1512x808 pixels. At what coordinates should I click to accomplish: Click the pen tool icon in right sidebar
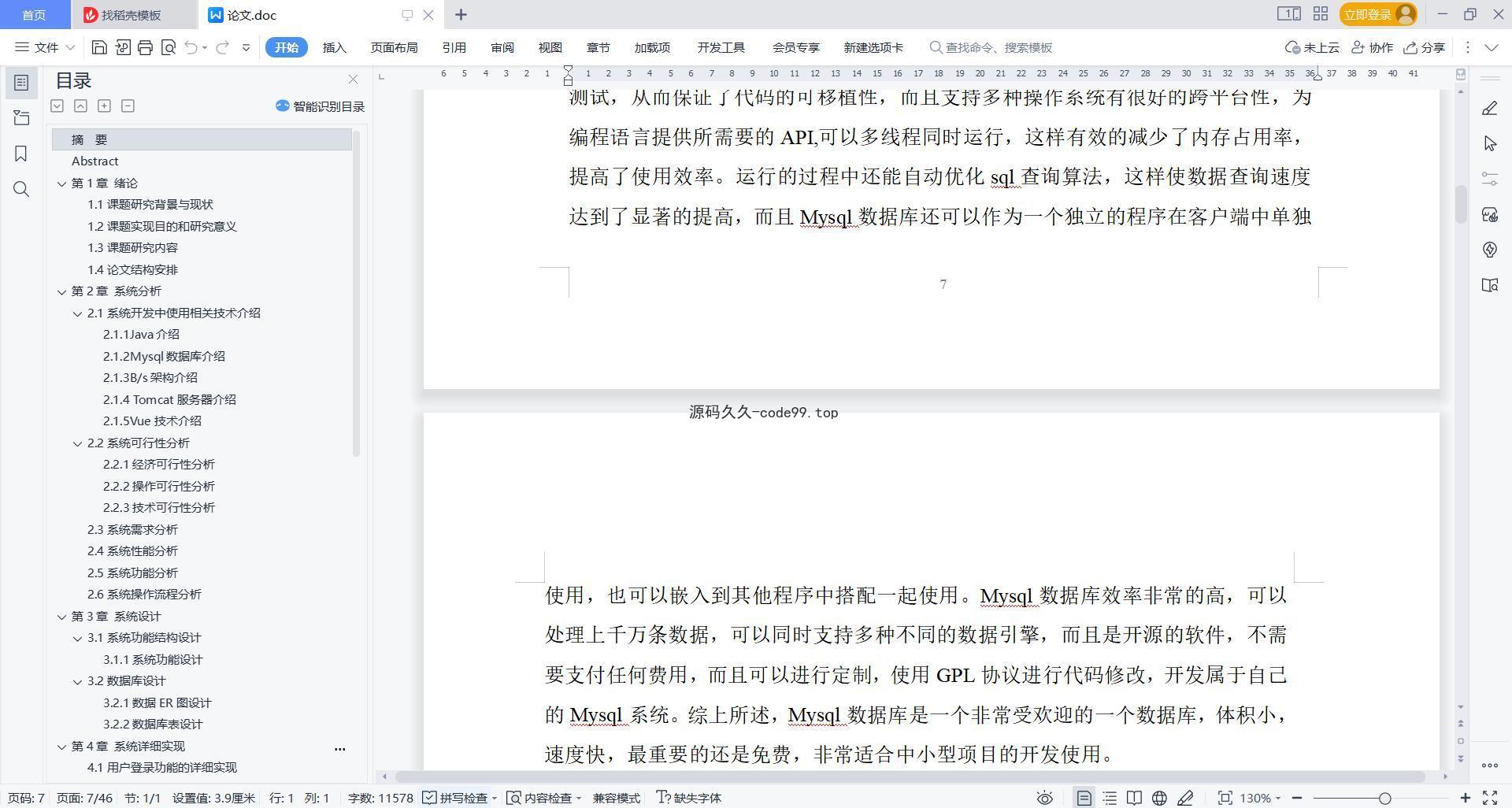[1489, 108]
